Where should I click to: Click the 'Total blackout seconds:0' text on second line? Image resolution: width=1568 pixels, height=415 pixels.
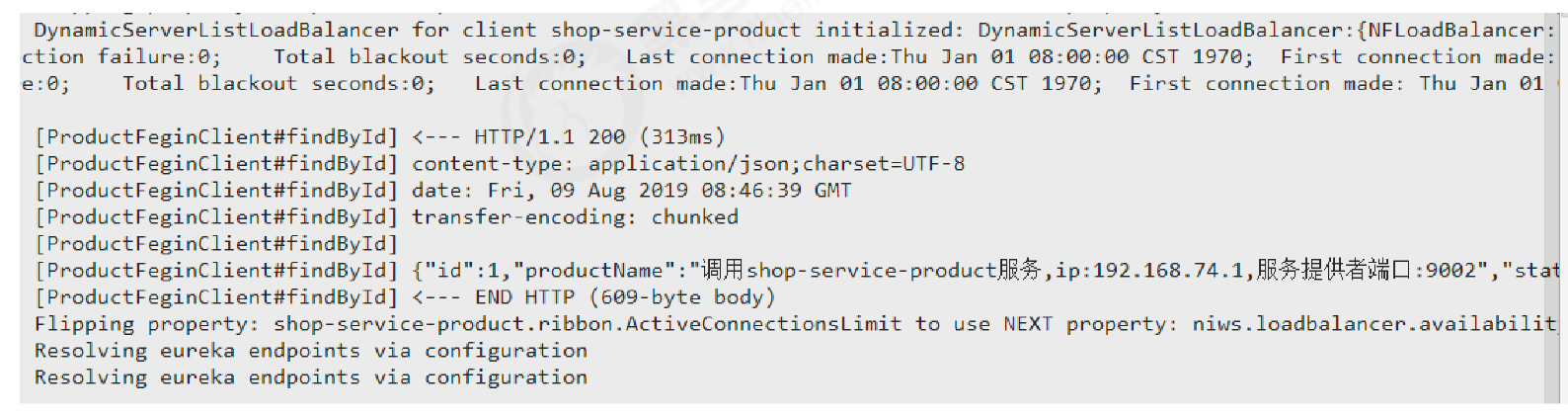[429, 56]
